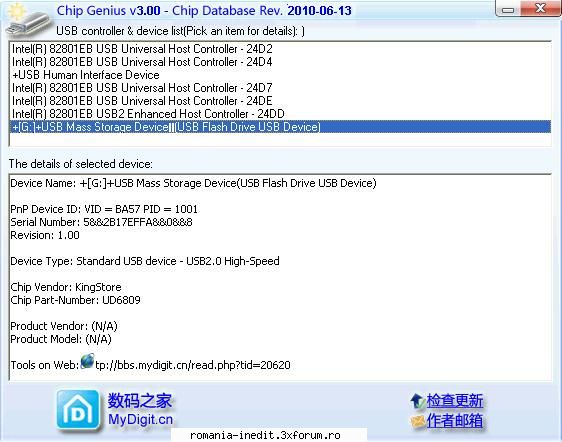Open the 作者邮箱 author email link

(x=454, y=421)
